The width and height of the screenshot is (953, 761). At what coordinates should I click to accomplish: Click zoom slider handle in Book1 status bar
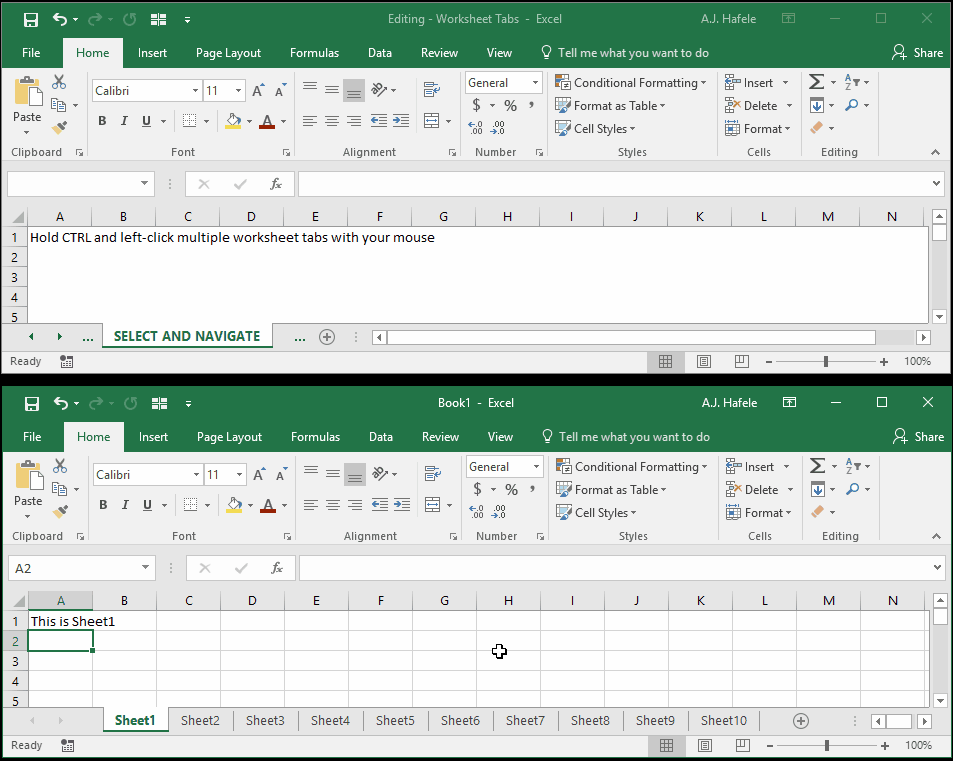[x=827, y=745]
